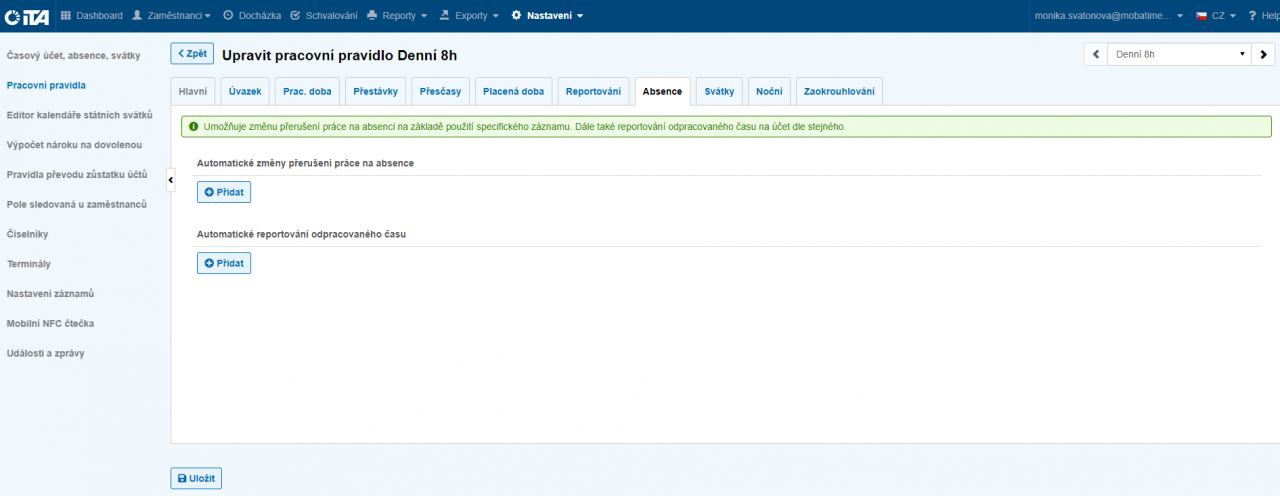Click Přidat under automatické reportování
Viewport: 1280px width, 496px height.
point(224,263)
